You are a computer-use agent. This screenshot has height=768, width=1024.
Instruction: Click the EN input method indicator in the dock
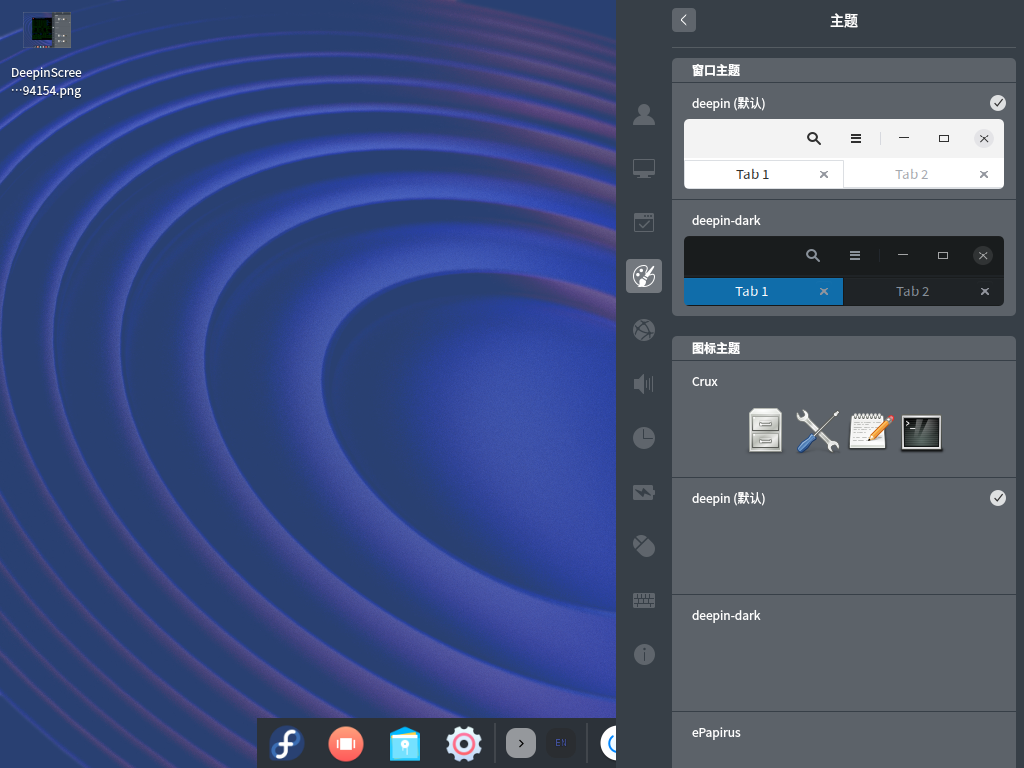pyautogui.click(x=560, y=743)
